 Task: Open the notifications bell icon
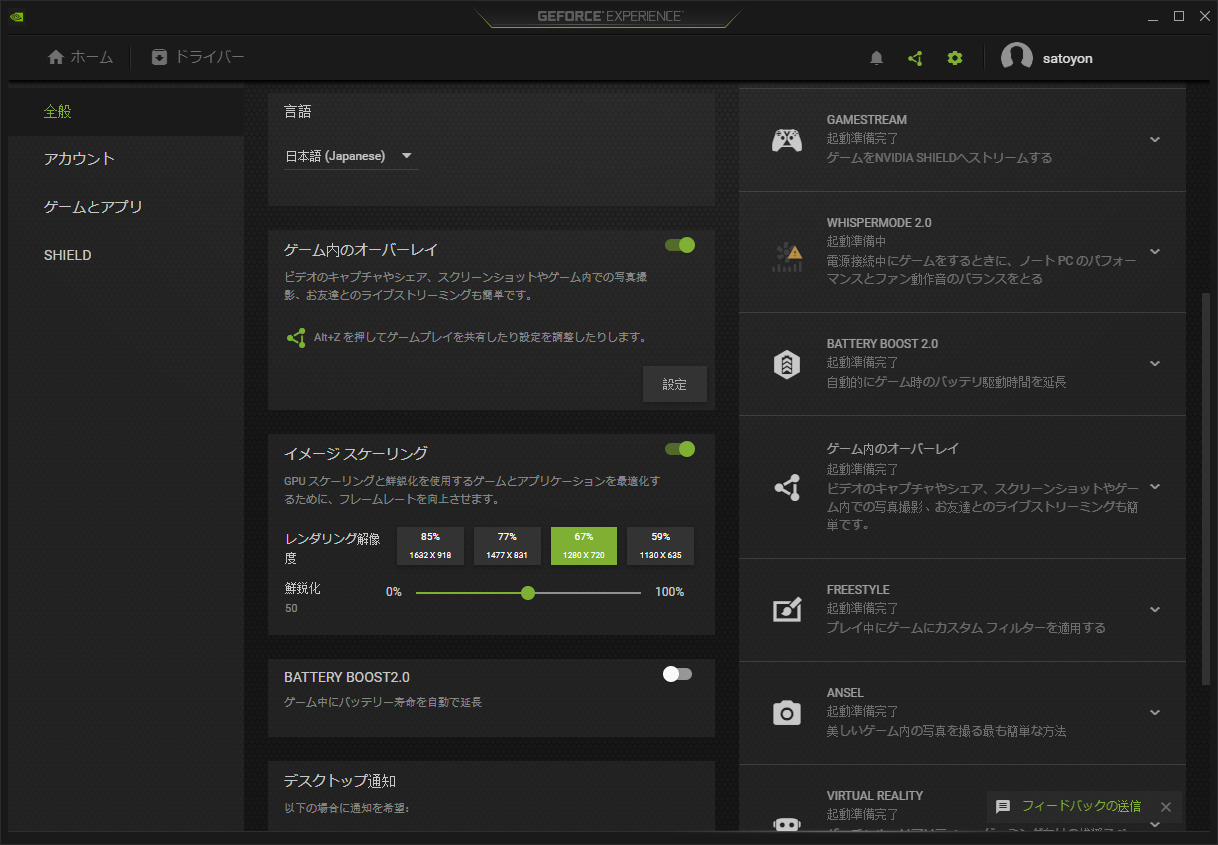click(x=876, y=58)
